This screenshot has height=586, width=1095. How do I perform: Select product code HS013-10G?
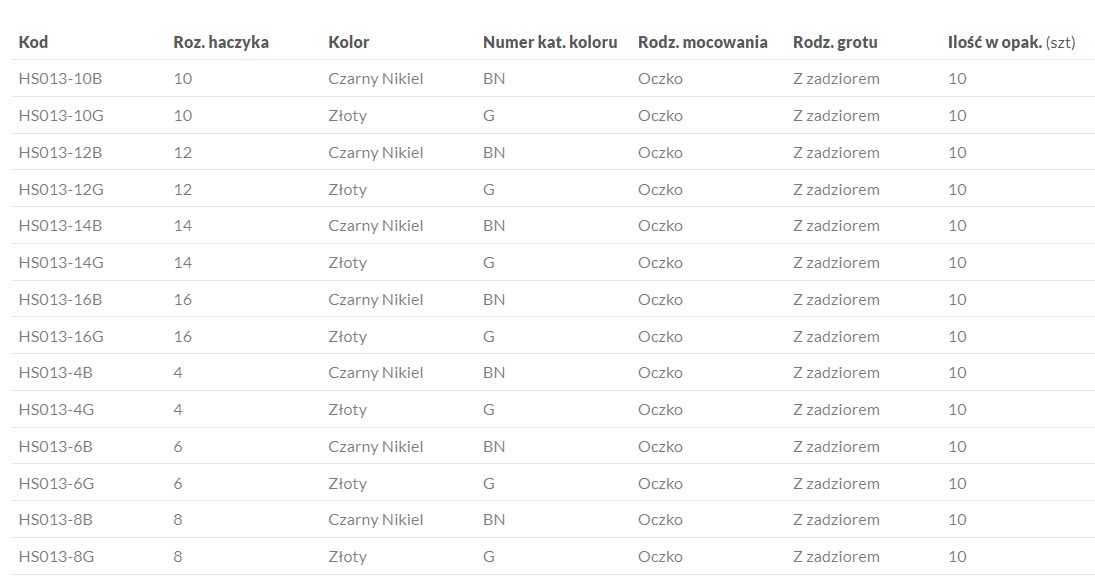(61, 115)
